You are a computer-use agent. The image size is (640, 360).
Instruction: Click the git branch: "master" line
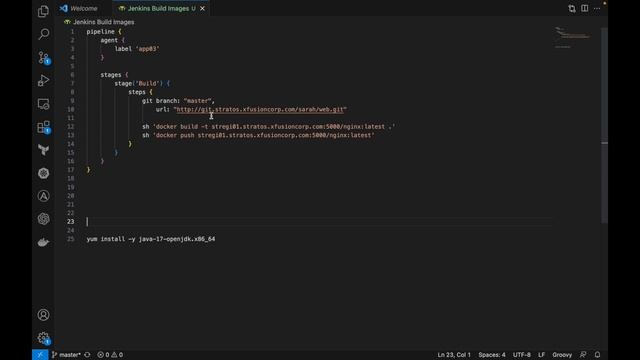point(178,100)
